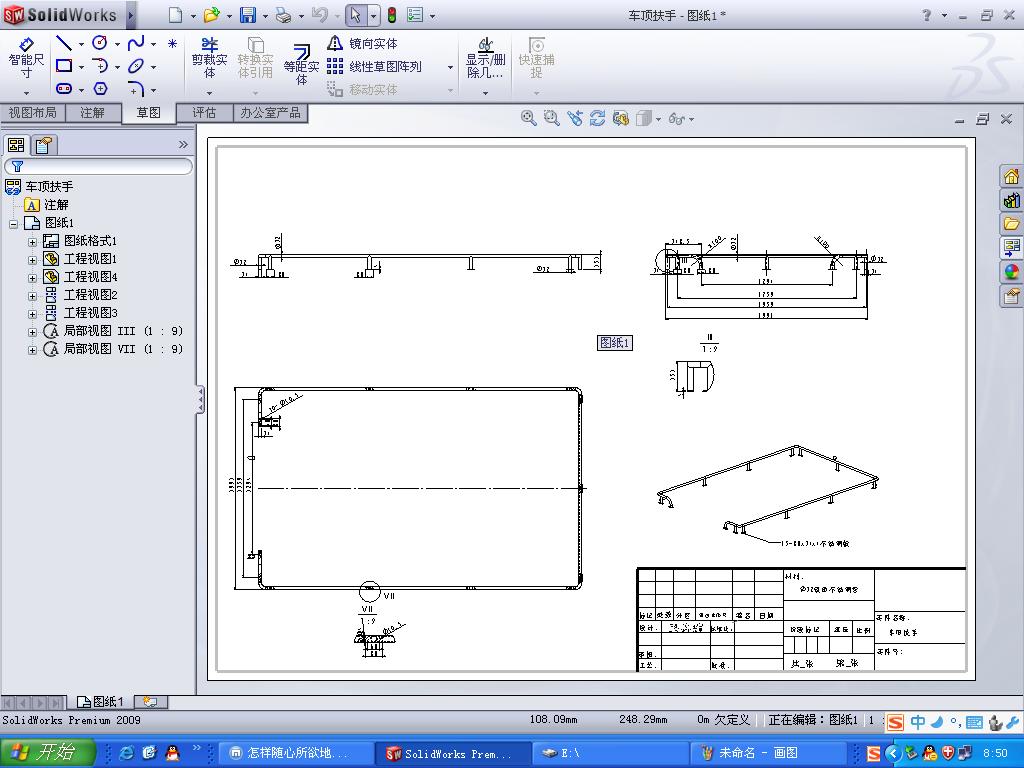Select 车顶扶手 root tree node
1024x768 pixels.
39,187
